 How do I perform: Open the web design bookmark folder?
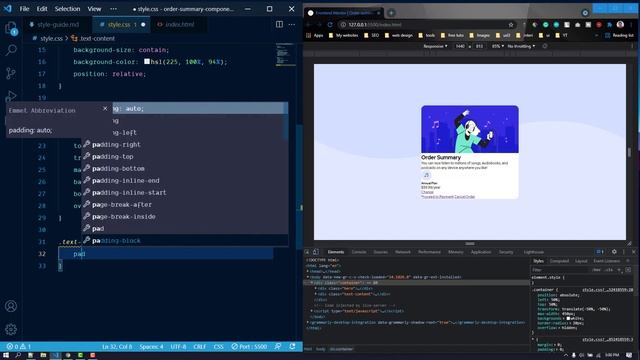tap(398, 36)
